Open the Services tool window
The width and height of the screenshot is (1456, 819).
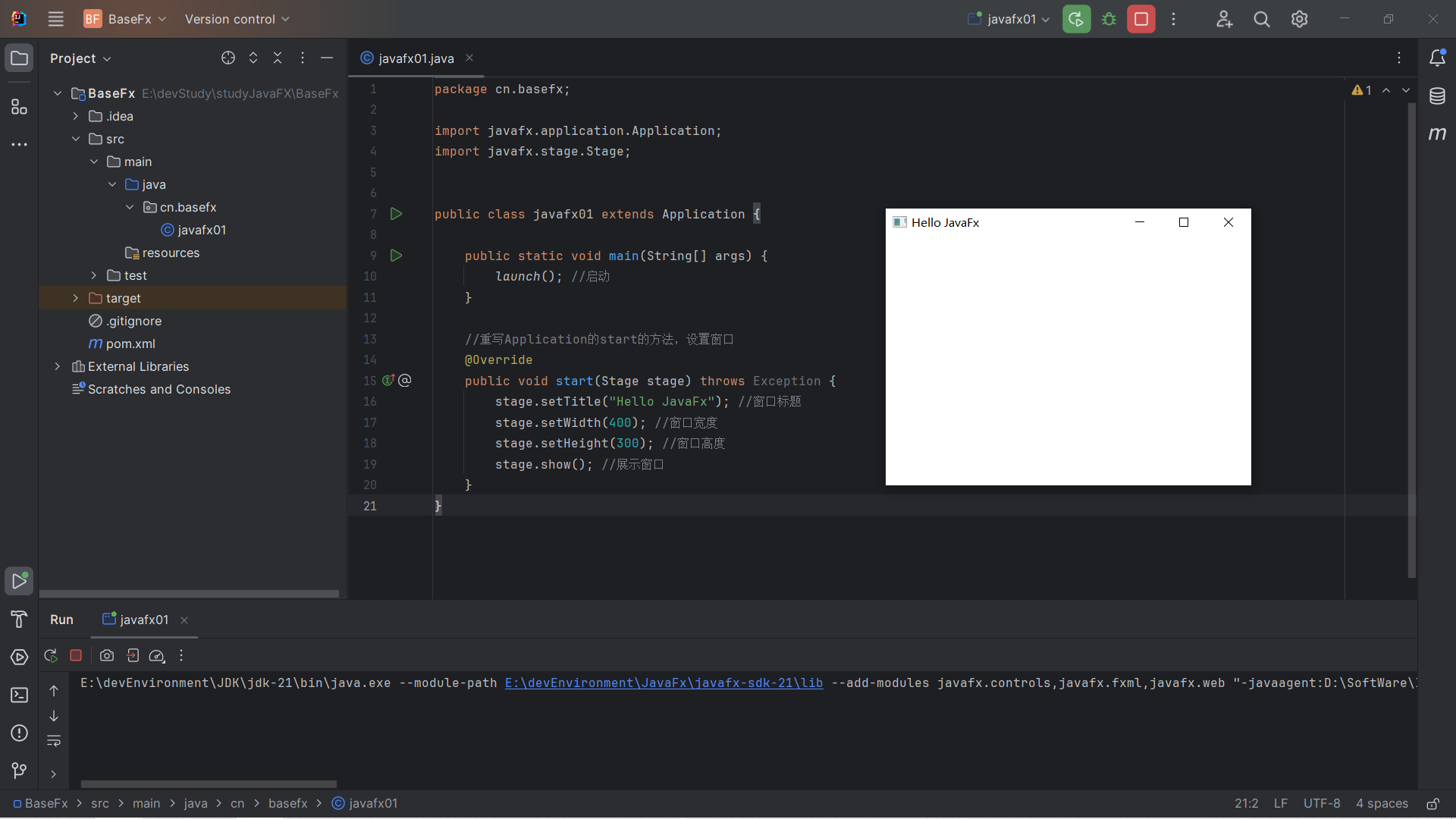click(x=20, y=657)
